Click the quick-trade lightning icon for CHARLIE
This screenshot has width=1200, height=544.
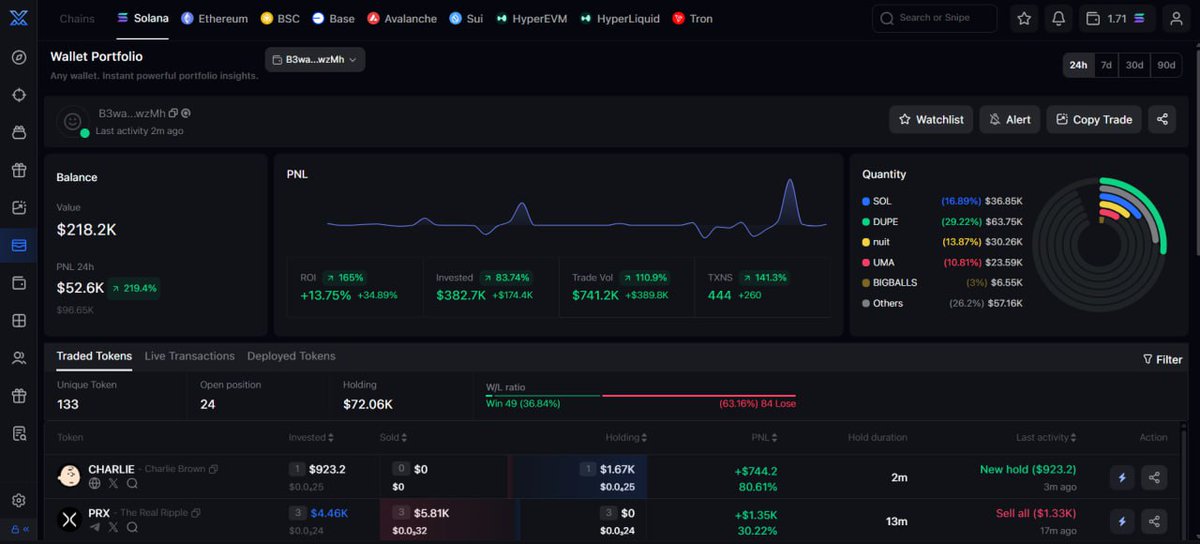point(1122,478)
